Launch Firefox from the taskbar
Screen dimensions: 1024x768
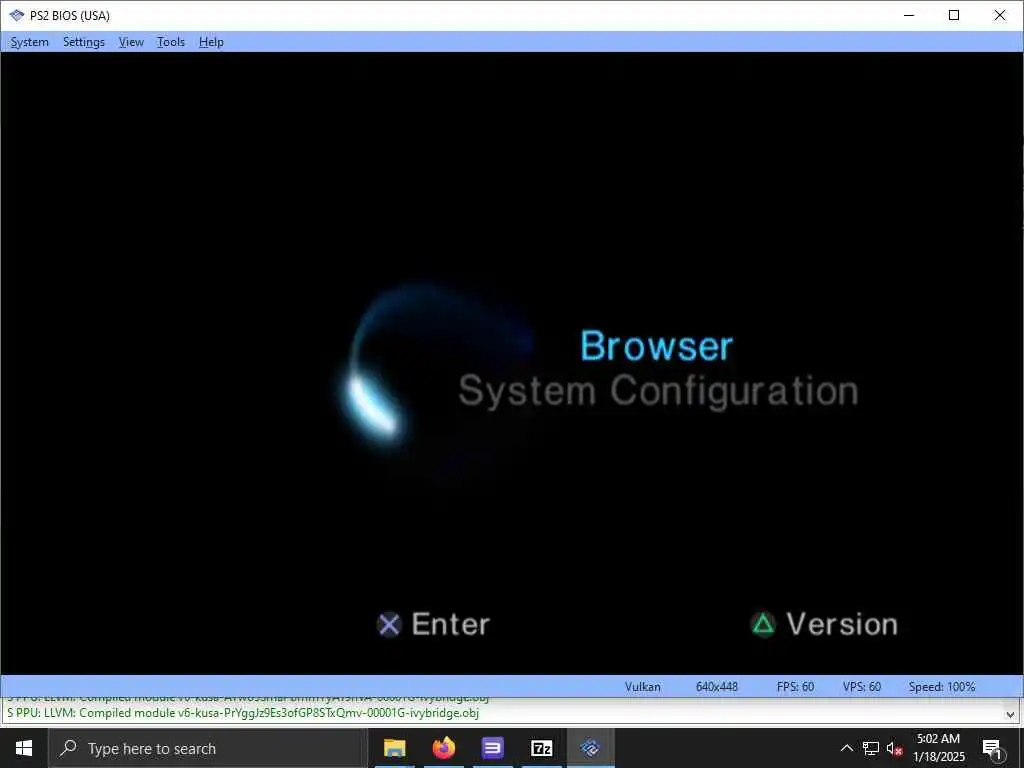[443, 748]
